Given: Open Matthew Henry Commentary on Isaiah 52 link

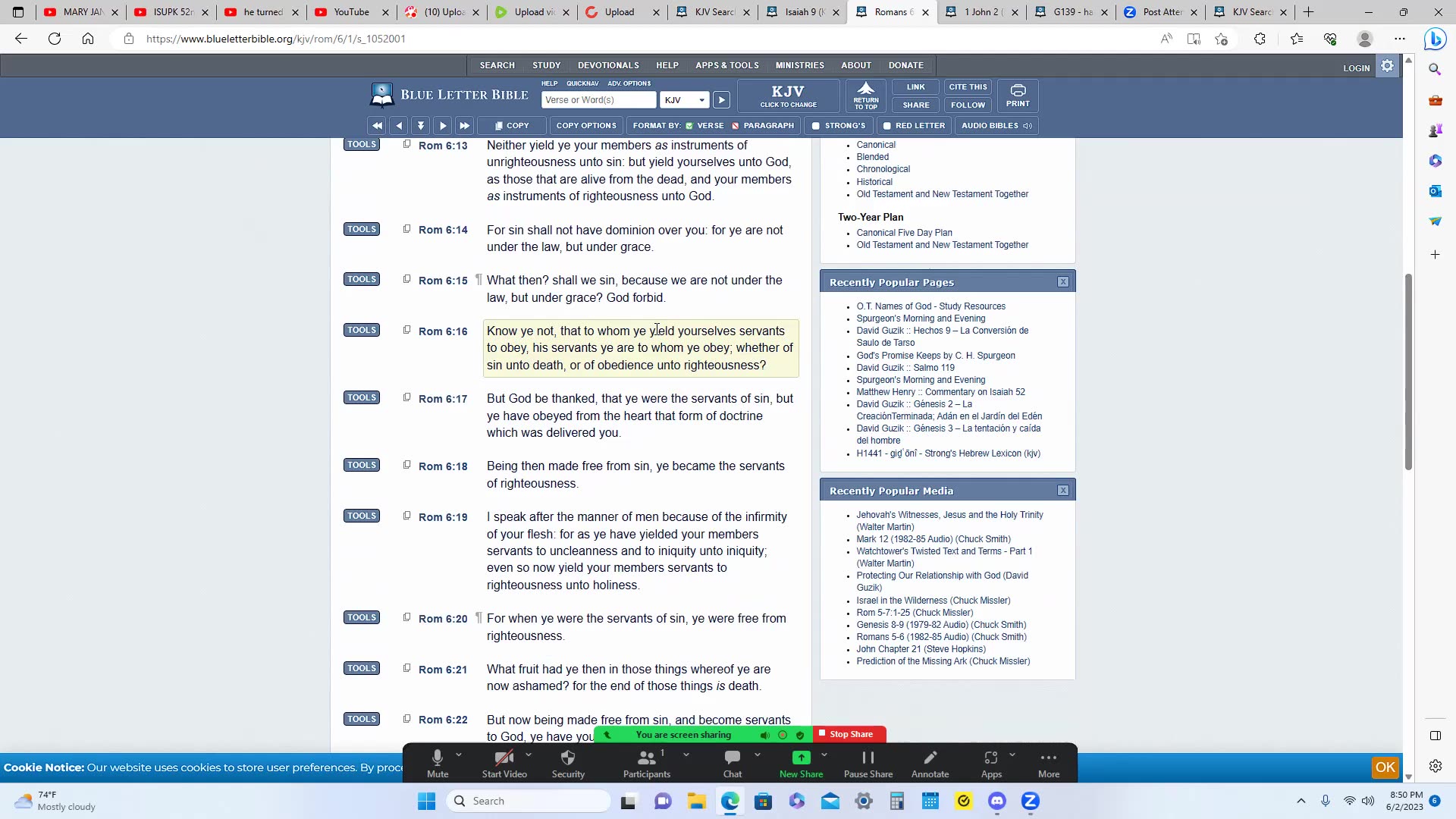Looking at the screenshot, I should [940, 392].
